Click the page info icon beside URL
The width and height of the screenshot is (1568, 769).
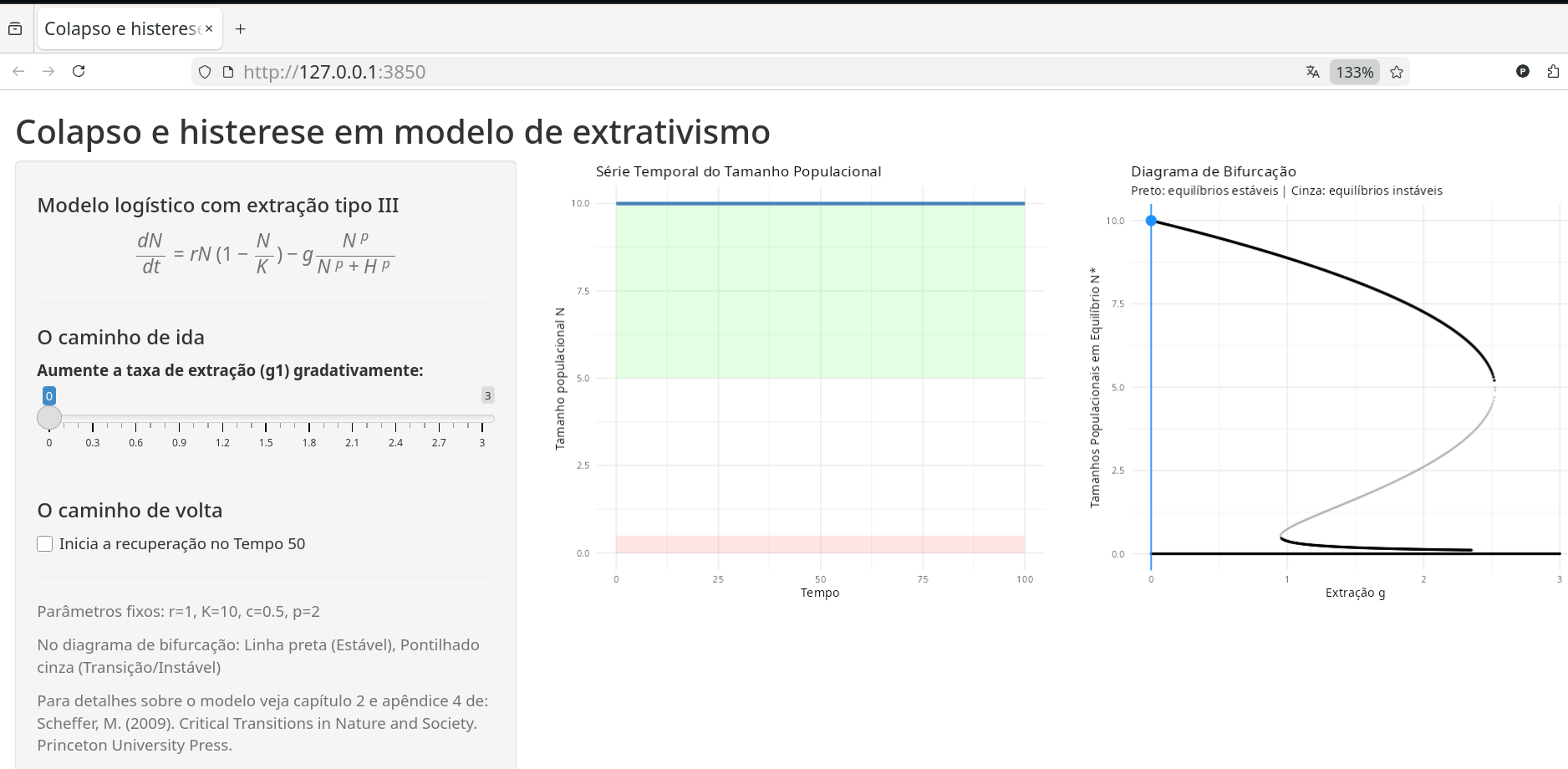pyautogui.click(x=228, y=72)
